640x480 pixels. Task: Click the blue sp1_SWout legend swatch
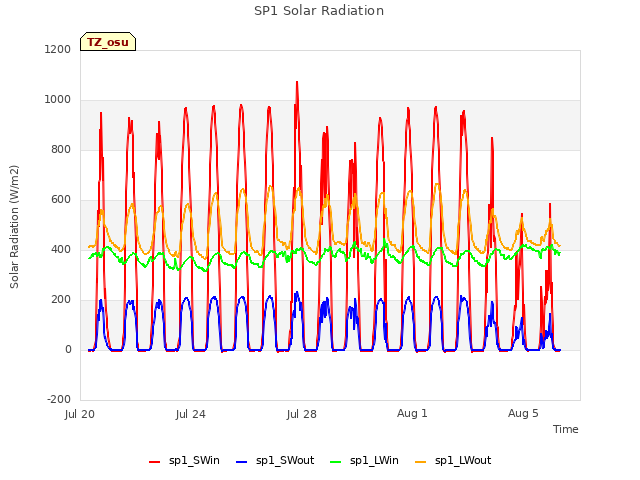(x=242, y=461)
